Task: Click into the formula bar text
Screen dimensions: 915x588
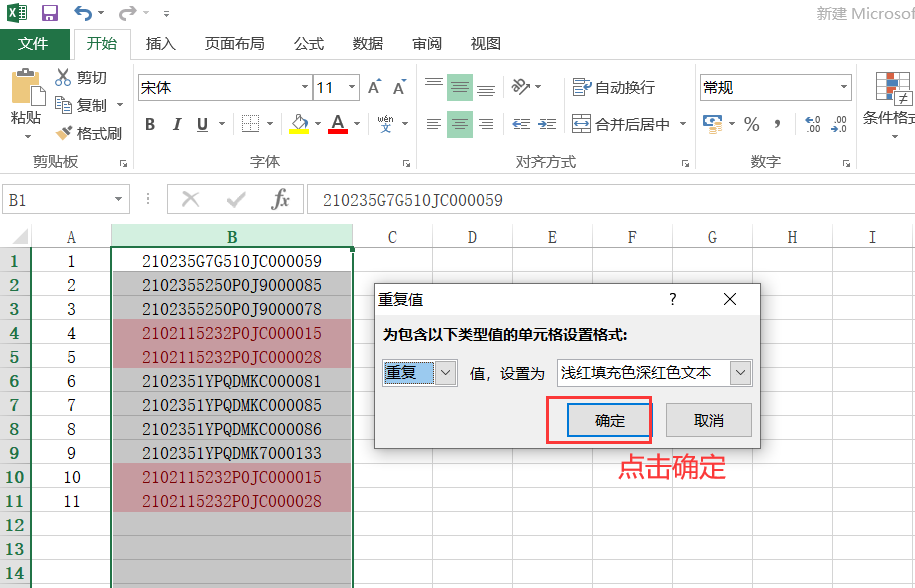Action: (x=413, y=200)
